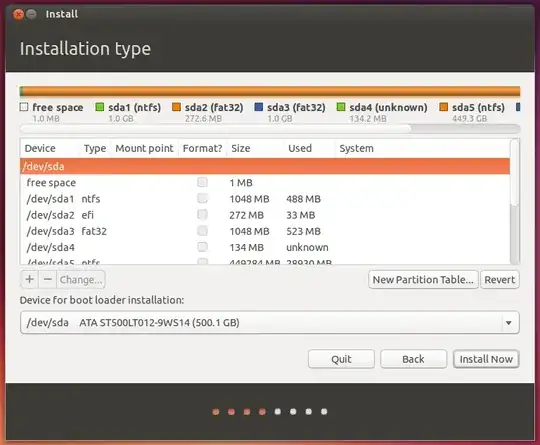Toggle the format checkbox for /dev/sda2 efi

coord(202,214)
